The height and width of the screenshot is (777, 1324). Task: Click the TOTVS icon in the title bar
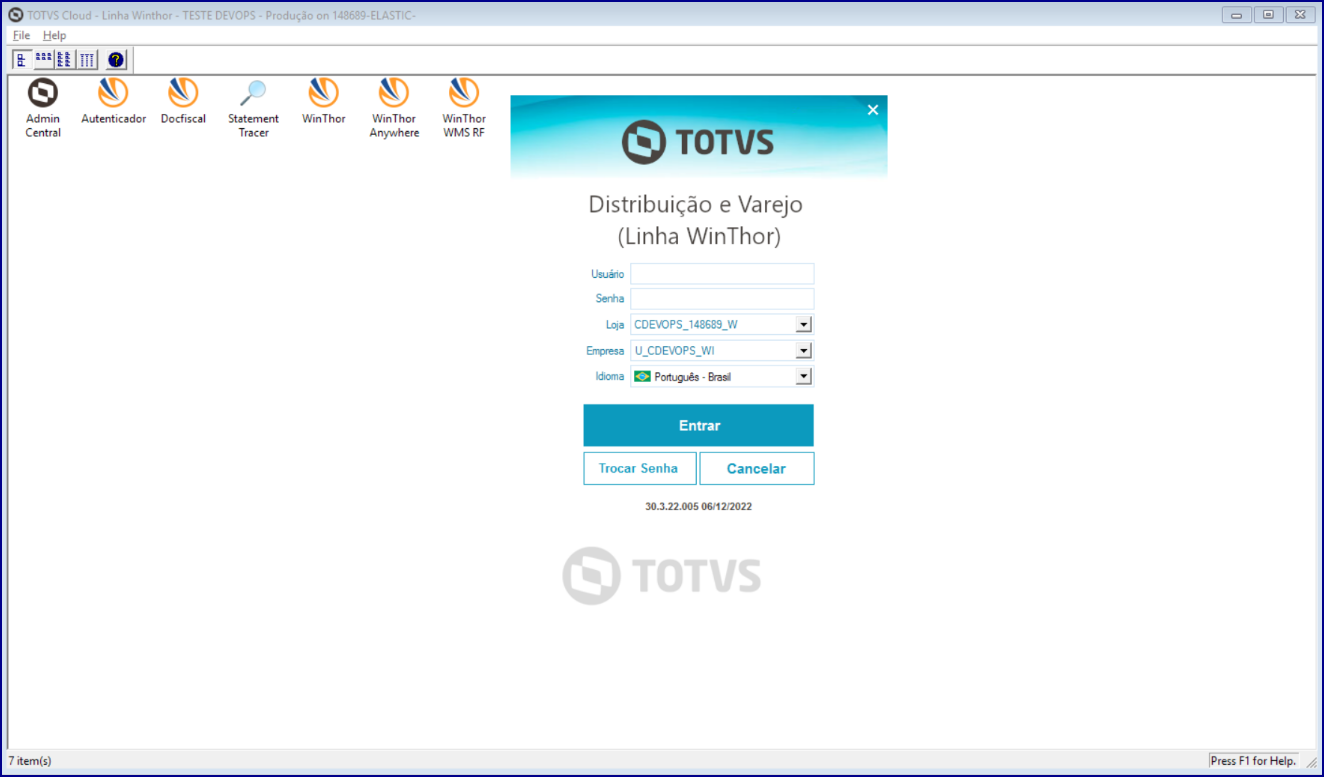pyautogui.click(x=16, y=15)
